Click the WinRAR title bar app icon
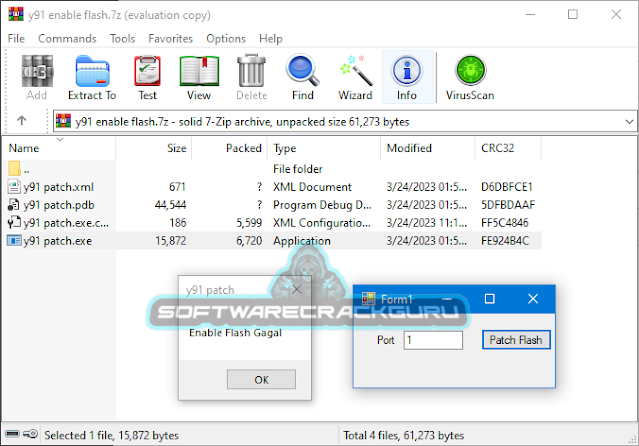This screenshot has width=639, height=446. coord(16,14)
